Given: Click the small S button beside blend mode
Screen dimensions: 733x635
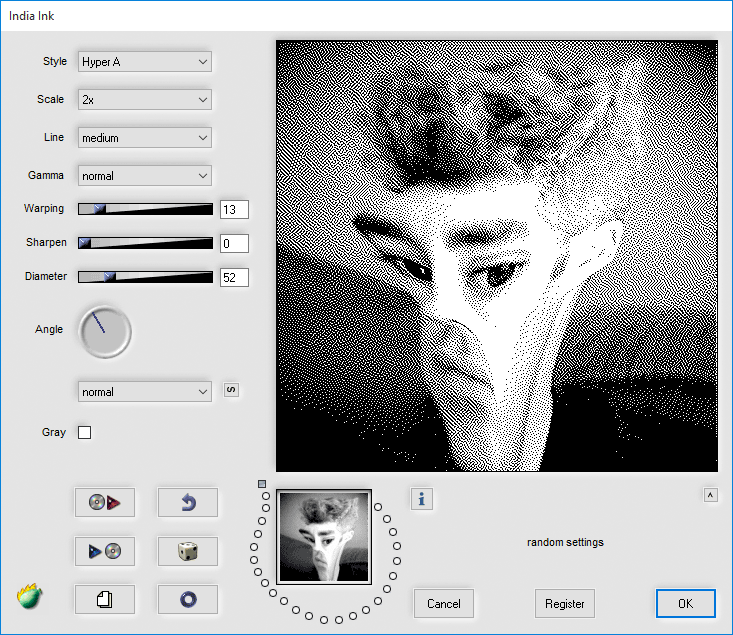Looking at the screenshot, I should 231,390.
